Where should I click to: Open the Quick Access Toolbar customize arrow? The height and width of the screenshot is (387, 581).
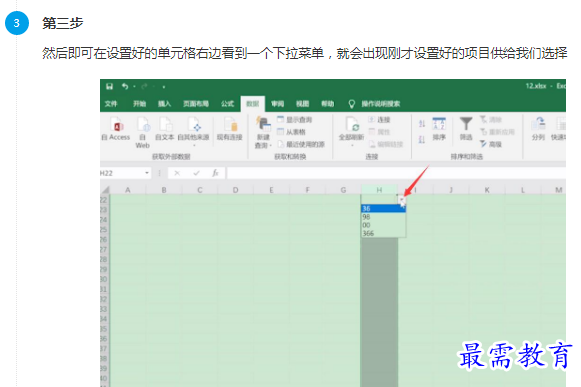pyautogui.click(x=163, y=87)
